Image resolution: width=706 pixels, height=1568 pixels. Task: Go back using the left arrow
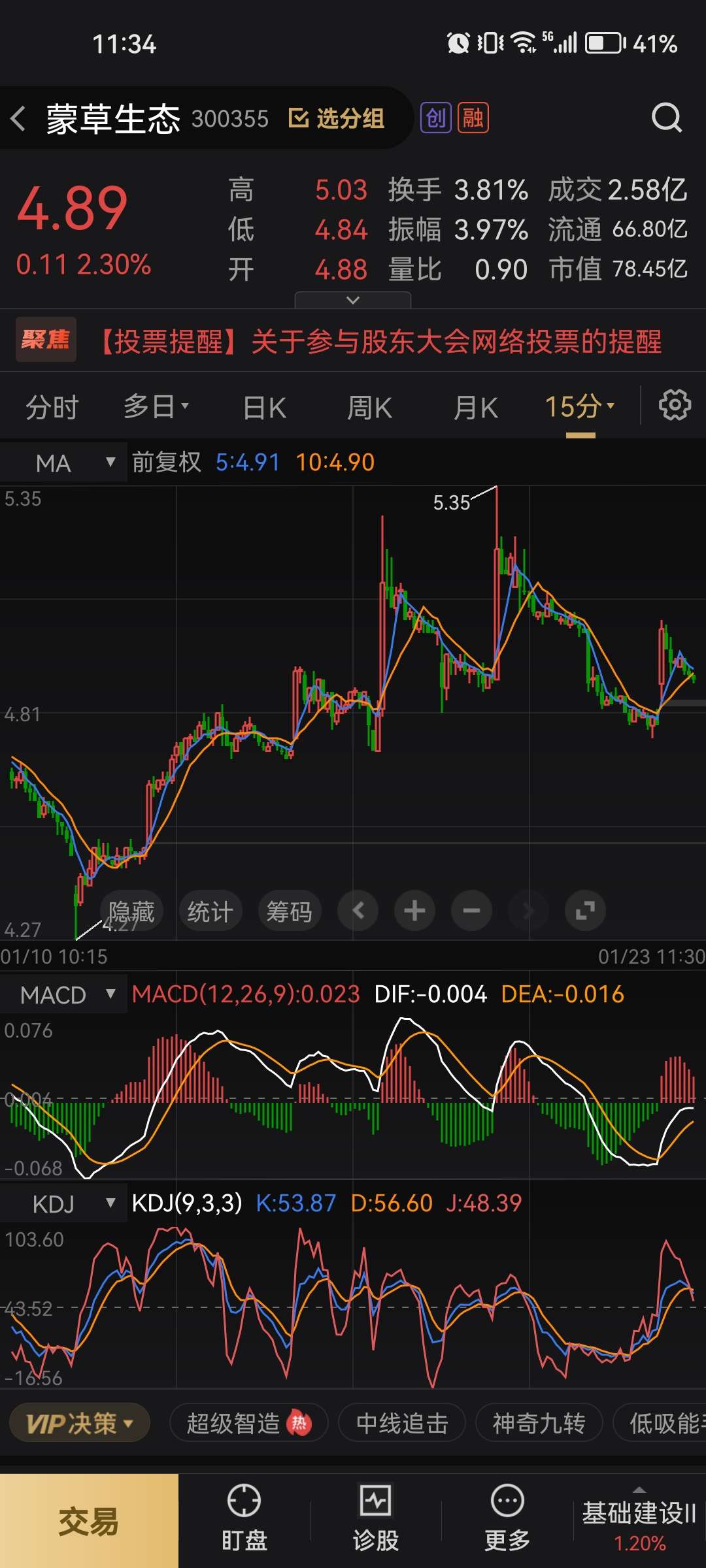point(18,118)
